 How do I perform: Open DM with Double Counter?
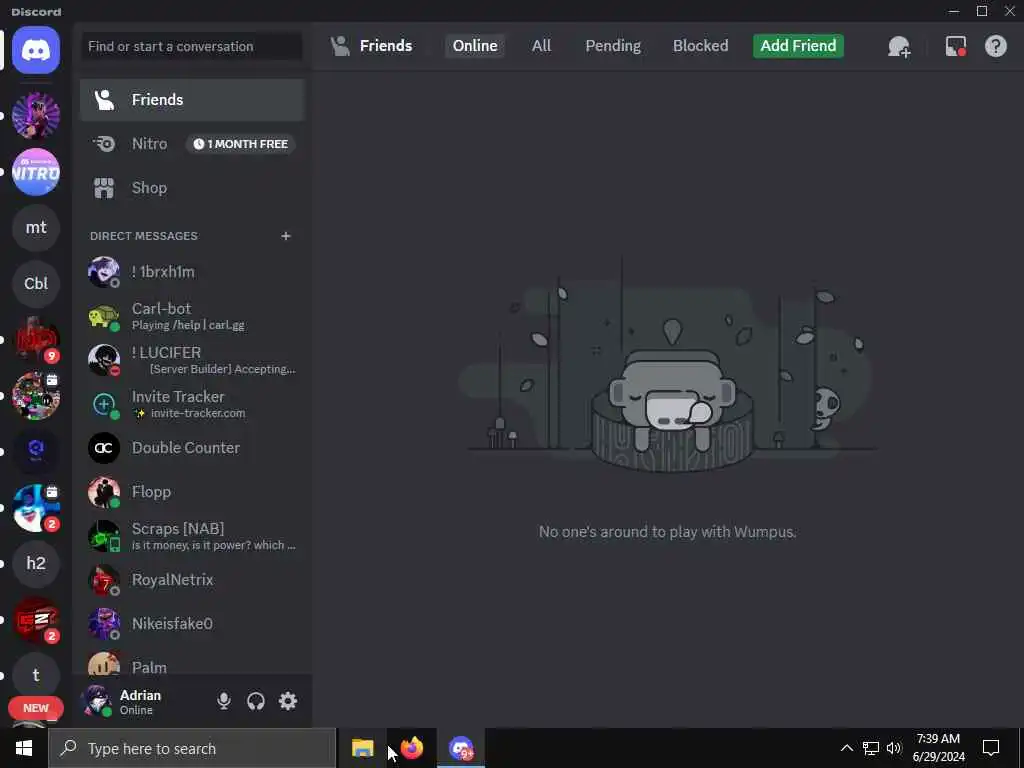tap(192, 448)
